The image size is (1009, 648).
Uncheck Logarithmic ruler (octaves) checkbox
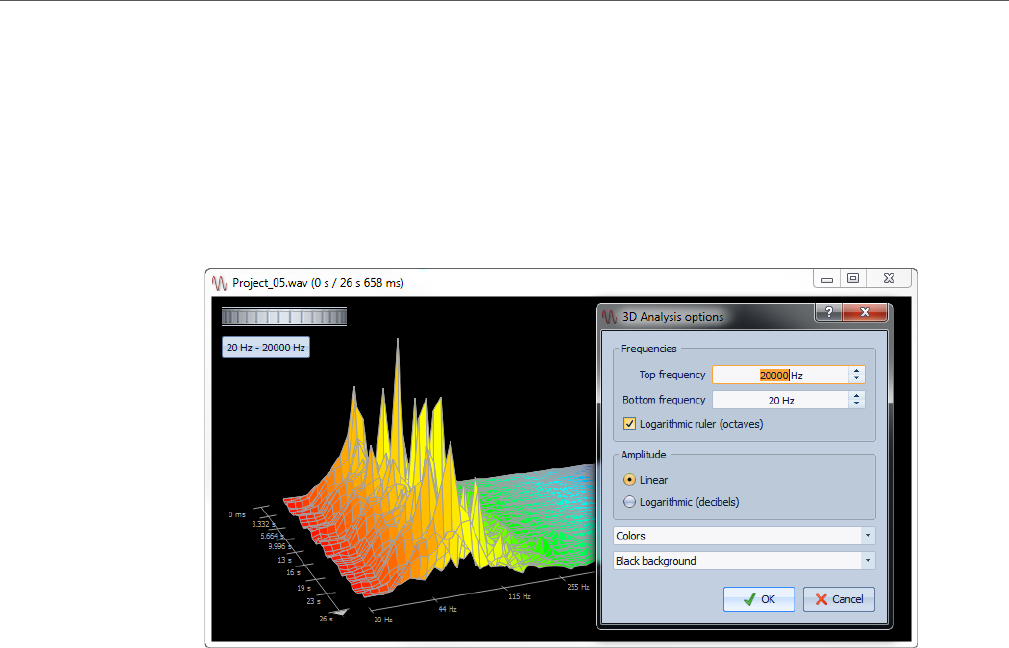[629, 424]
